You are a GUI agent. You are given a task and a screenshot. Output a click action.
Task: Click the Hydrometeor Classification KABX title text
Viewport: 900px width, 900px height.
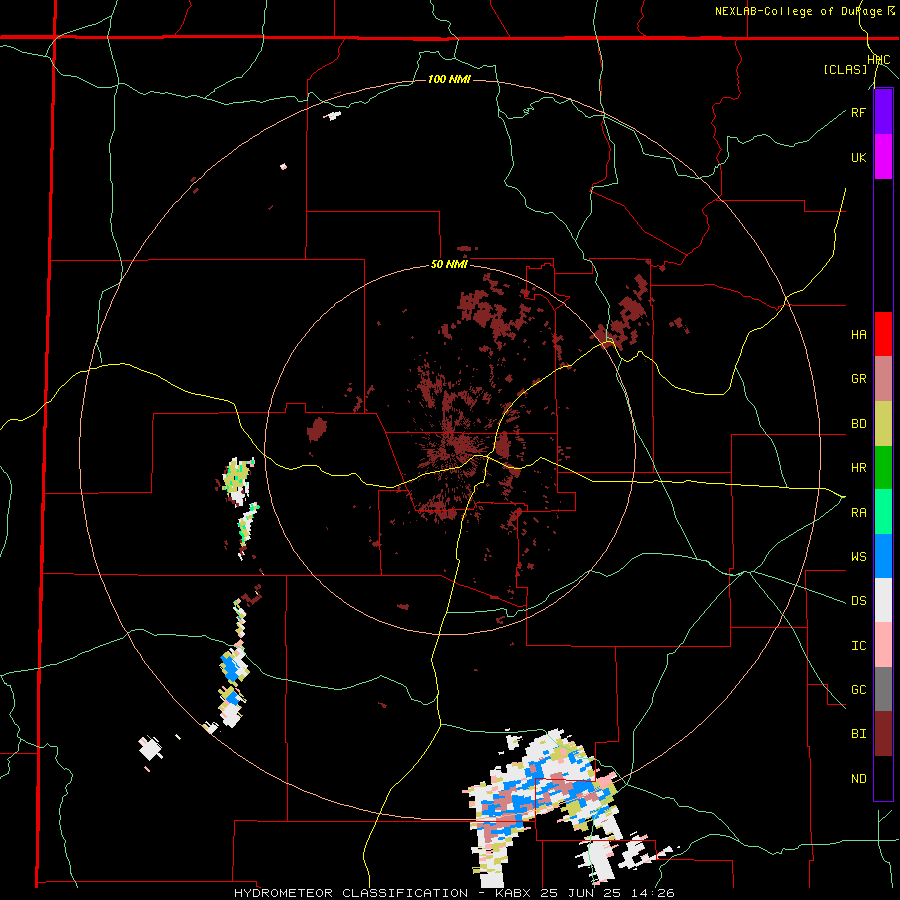(x=454, y=893)
